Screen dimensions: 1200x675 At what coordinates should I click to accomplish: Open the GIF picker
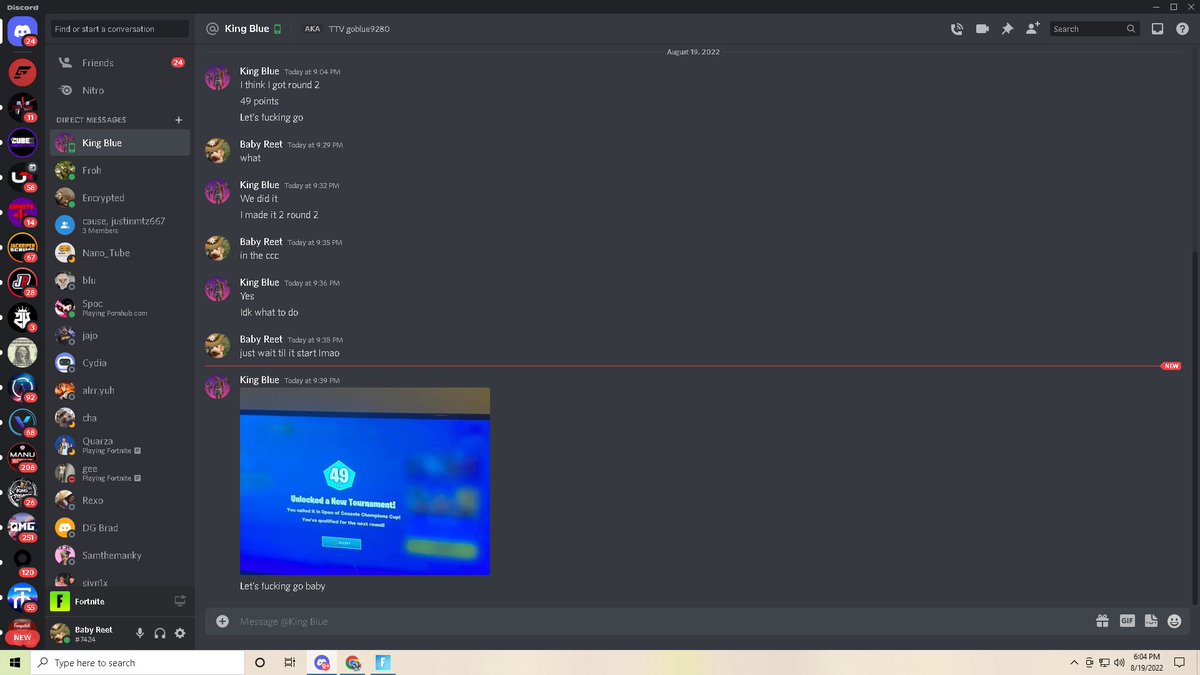[x=1127, y=621]
